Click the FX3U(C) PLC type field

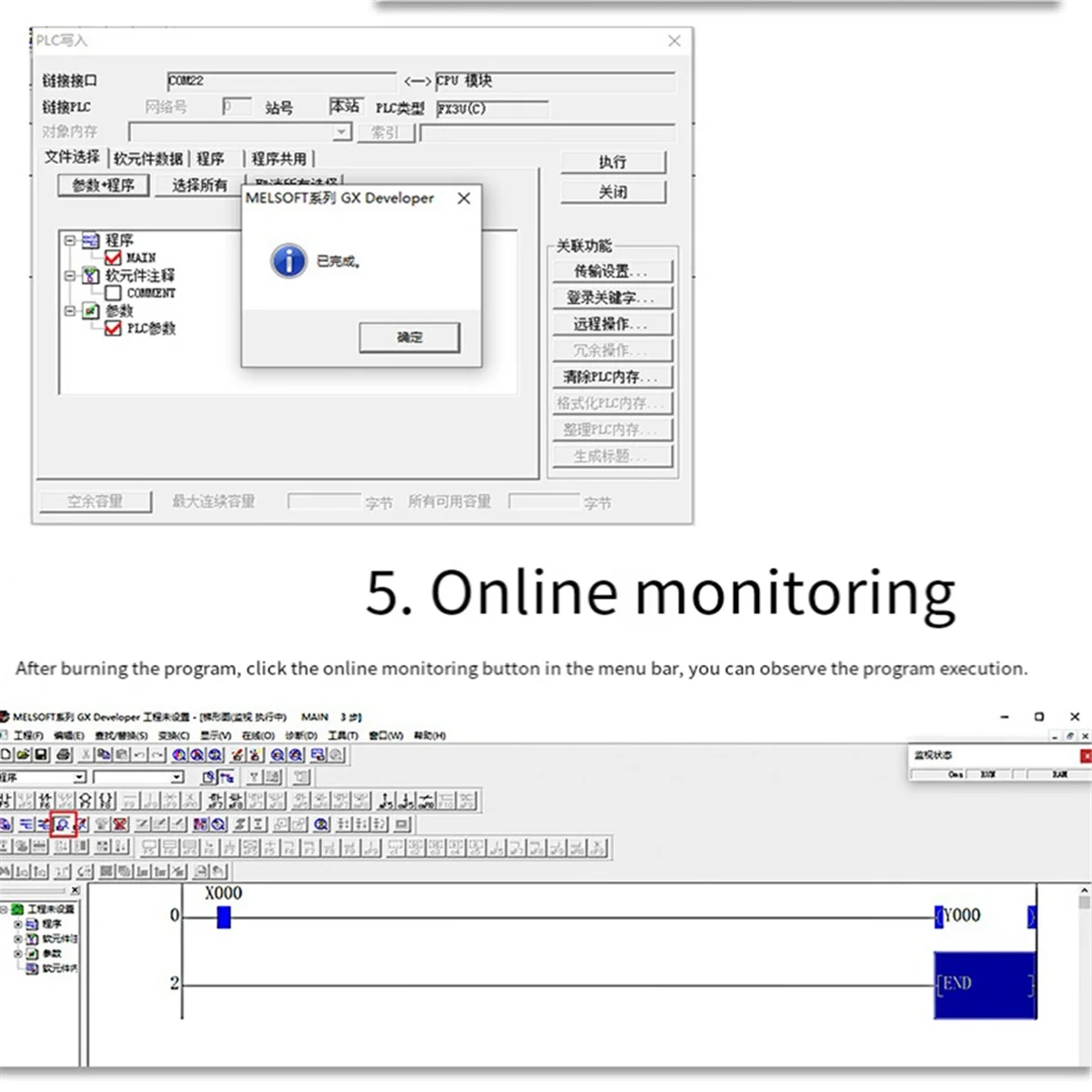[492, 108]
